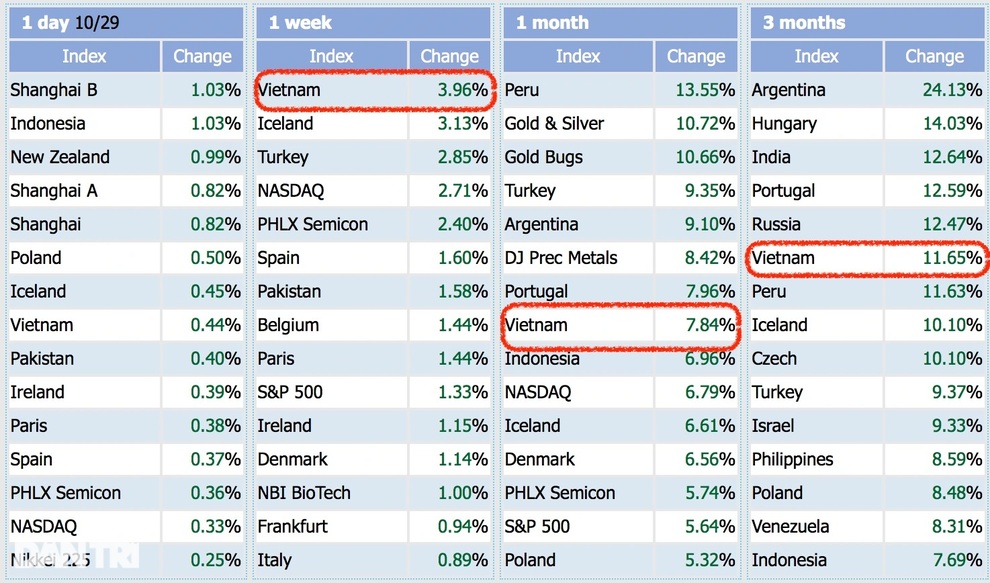Click the 2.40% change for PHLX Semicon
Viewport: 990px width, 583px height.
pyautogui.click(x=463, y=224)
